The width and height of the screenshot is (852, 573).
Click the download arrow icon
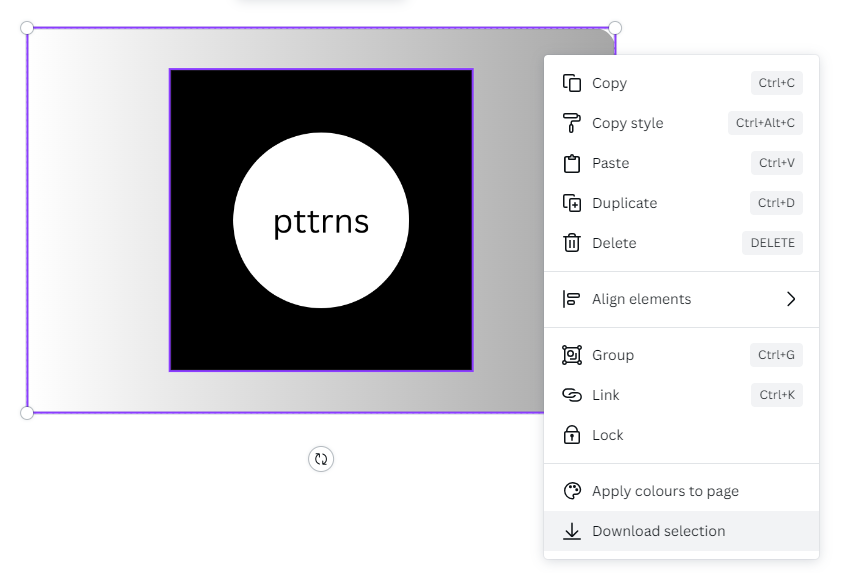572,531
